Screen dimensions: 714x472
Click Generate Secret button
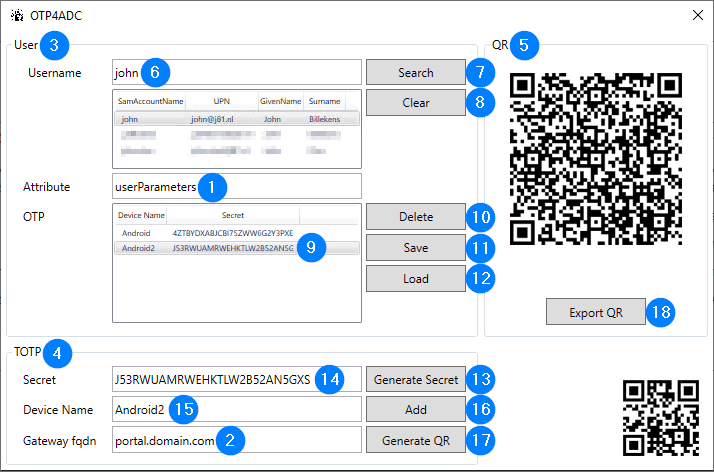click(x=416, y=379)
